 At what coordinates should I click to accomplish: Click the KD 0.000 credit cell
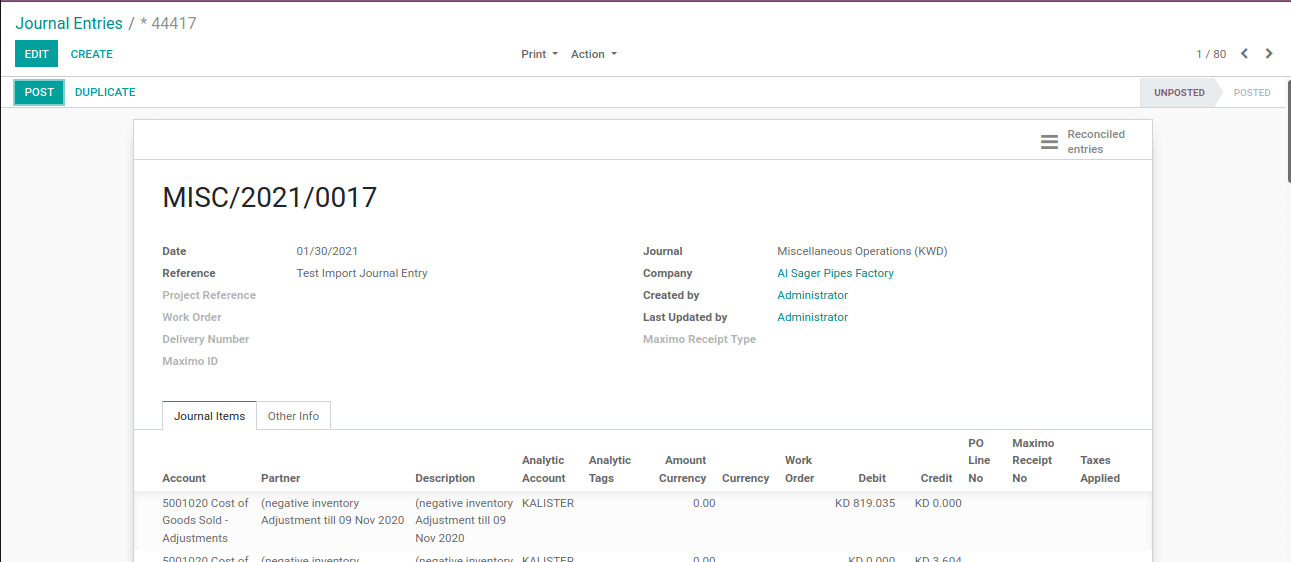tap(938, 503)
